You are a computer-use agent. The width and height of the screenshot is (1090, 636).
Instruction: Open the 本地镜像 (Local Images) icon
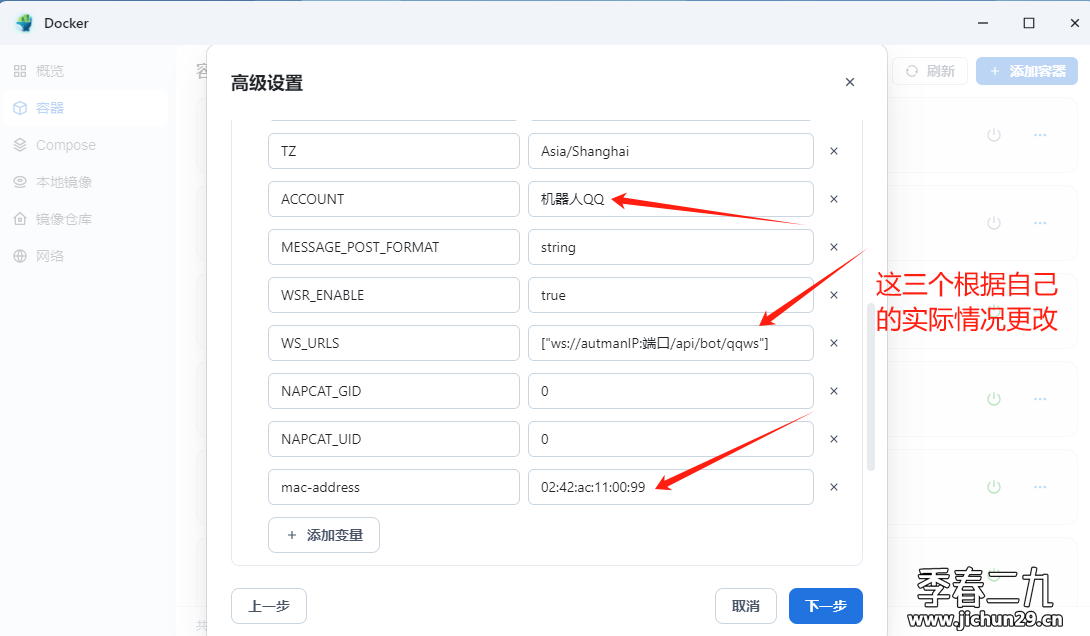[x=22, y=182]
